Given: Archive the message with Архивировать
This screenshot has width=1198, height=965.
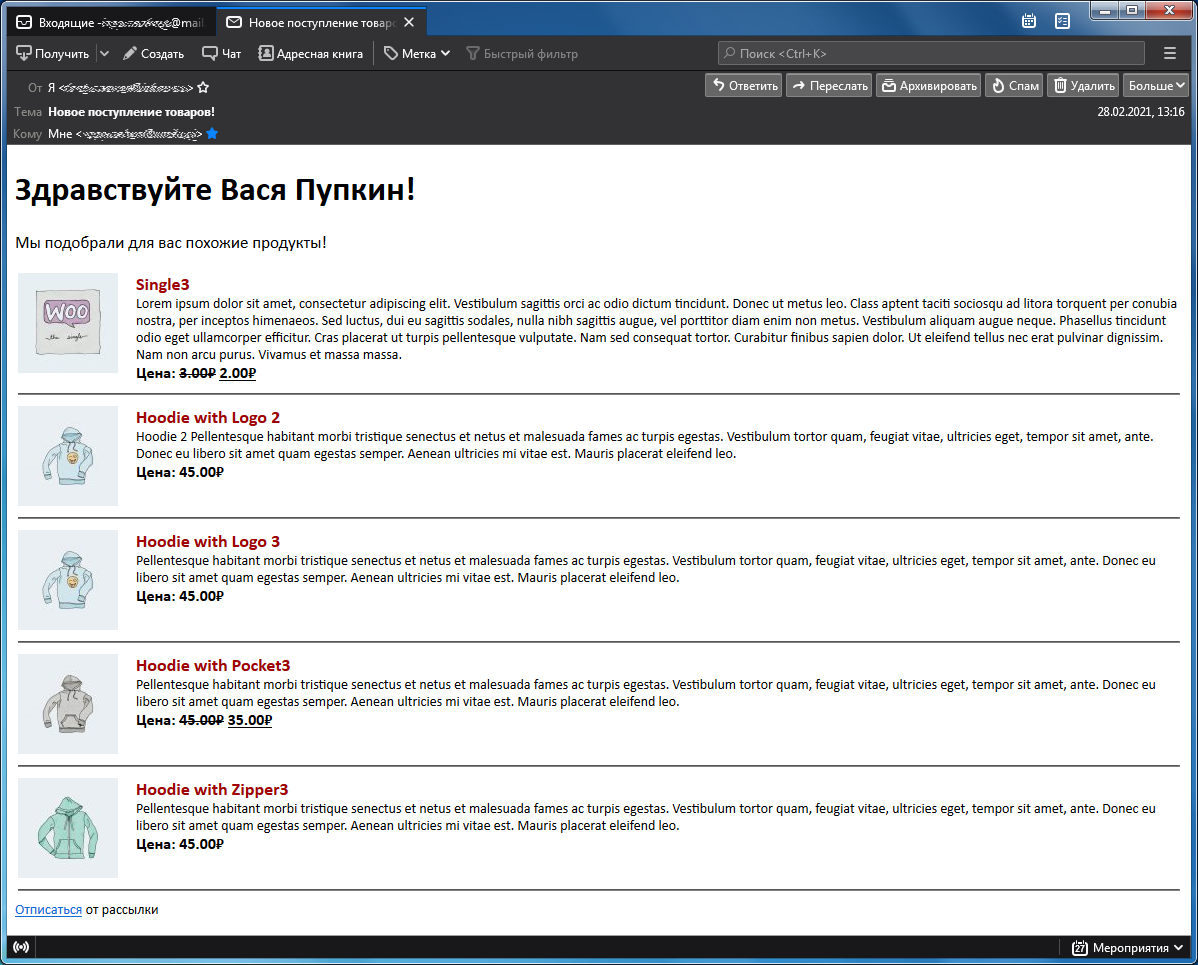Looking at the screenshot, I should coord(928,86).
